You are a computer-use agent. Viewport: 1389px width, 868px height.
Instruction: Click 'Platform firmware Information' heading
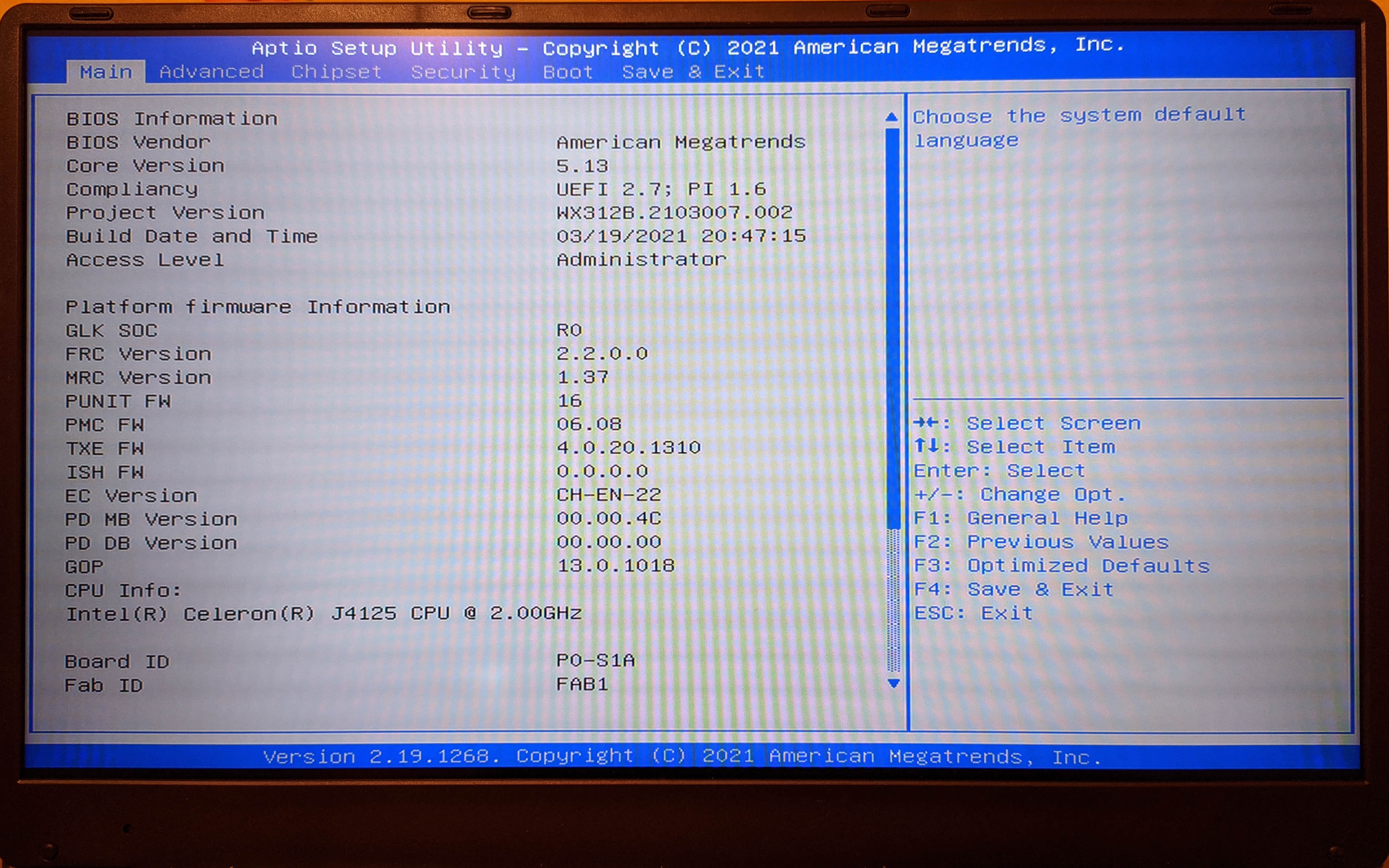258,306
